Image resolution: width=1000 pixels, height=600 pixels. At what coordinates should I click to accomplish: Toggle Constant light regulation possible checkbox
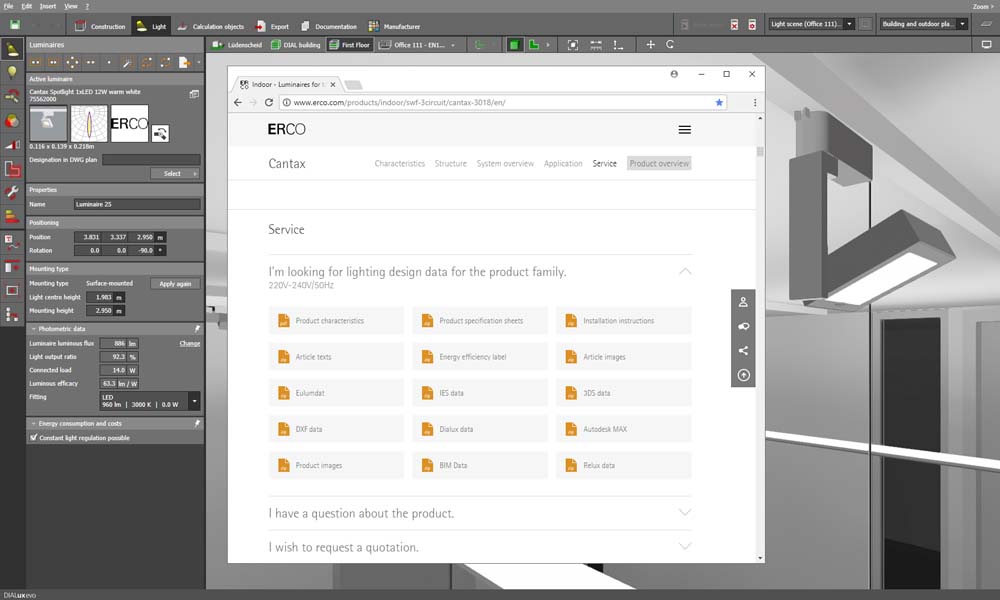[x=34, y=438]
